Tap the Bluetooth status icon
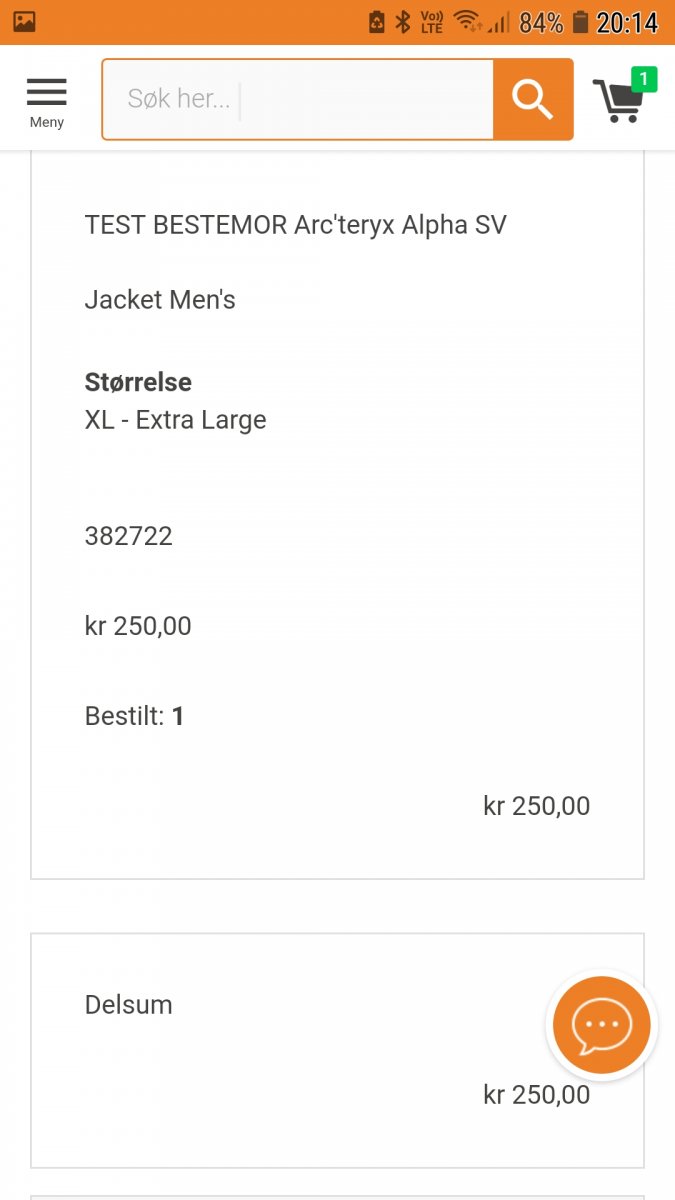The image size is (675, 1200). tap(403, 22)
